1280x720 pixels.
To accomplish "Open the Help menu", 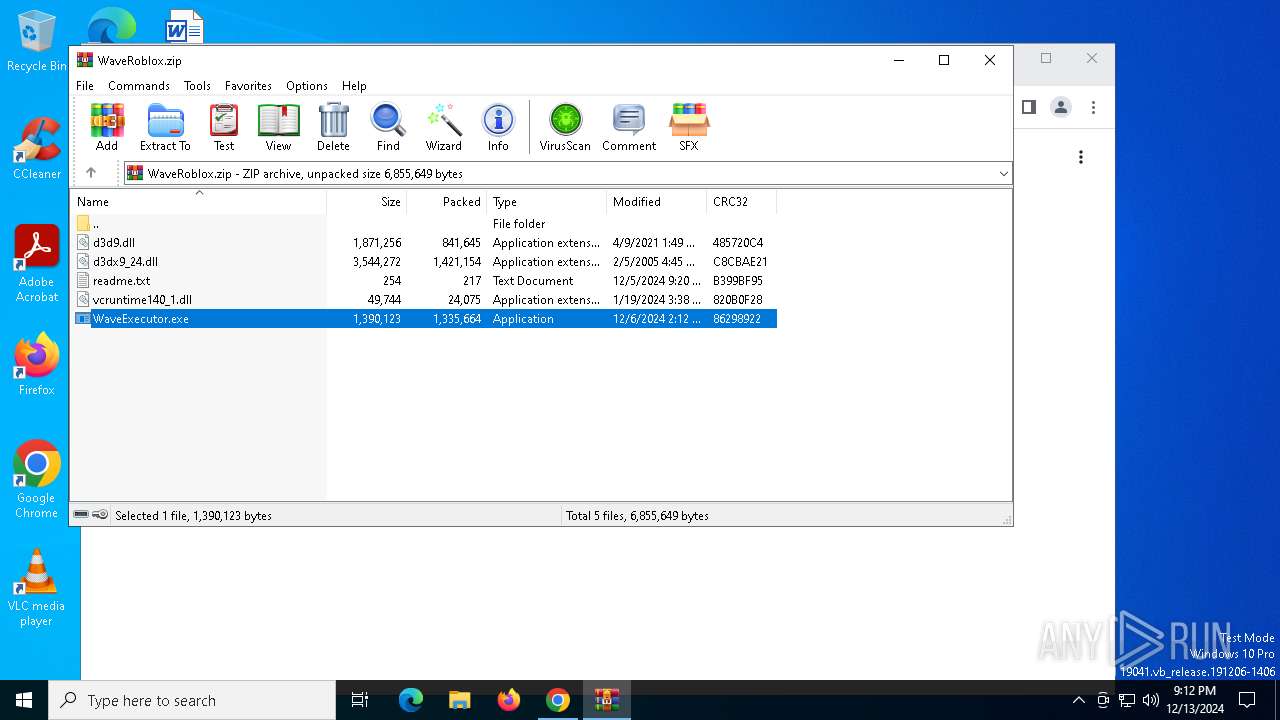I will click(x=354, y=86).
